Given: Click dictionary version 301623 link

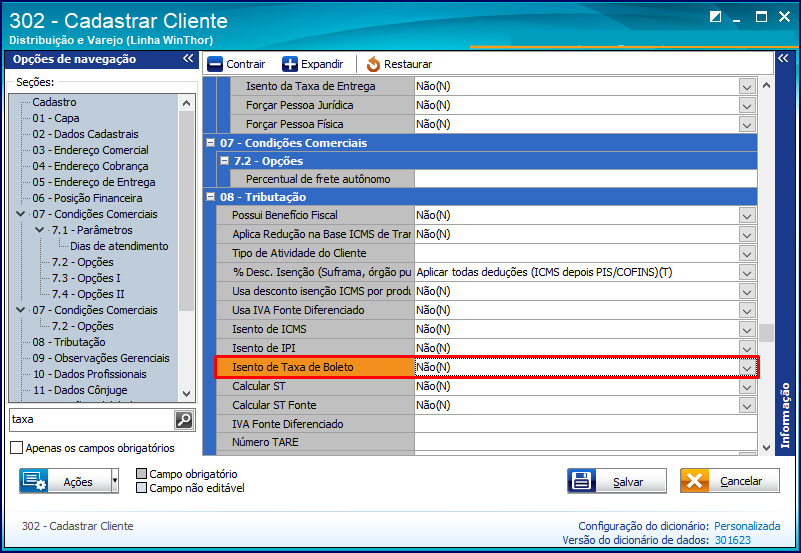Looking at the screenshot, I should [x=733, y=540].
